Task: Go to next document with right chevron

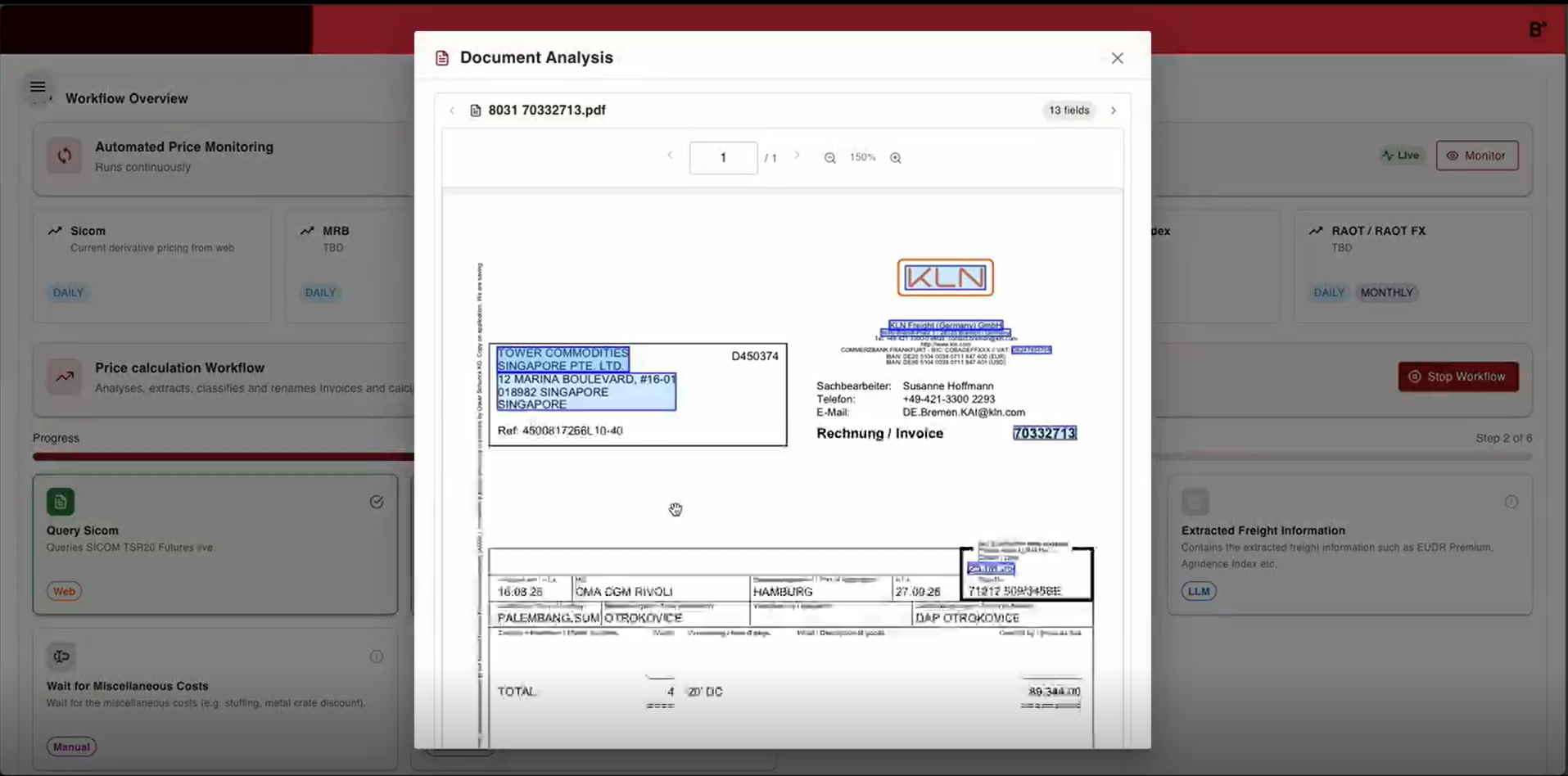Action: coord(1113,111)
